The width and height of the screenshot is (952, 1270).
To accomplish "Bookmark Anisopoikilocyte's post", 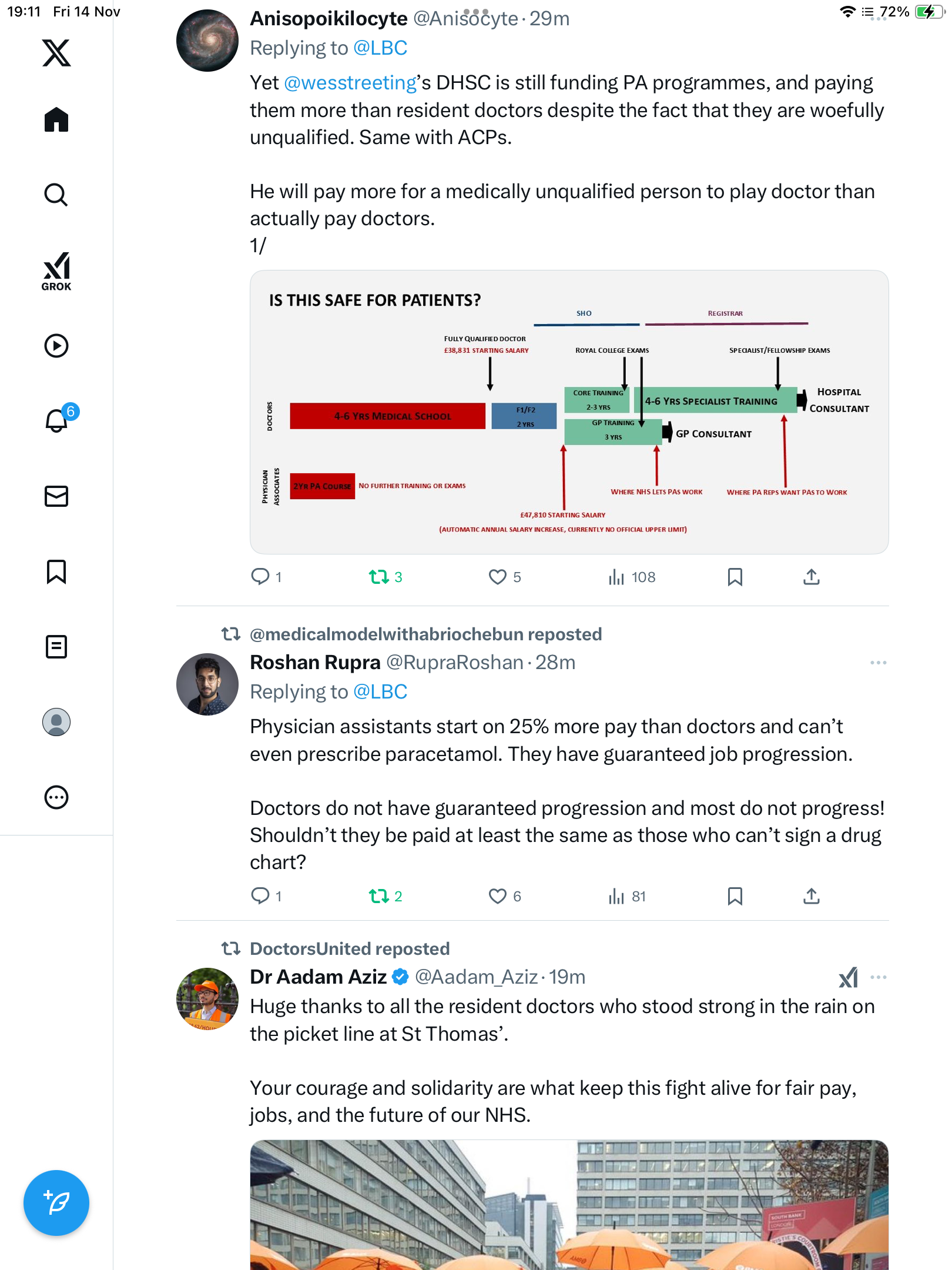I will pos(735,577).
